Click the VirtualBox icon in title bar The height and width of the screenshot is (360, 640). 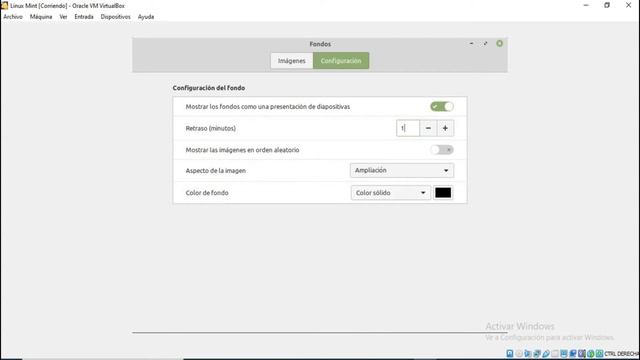4,6
